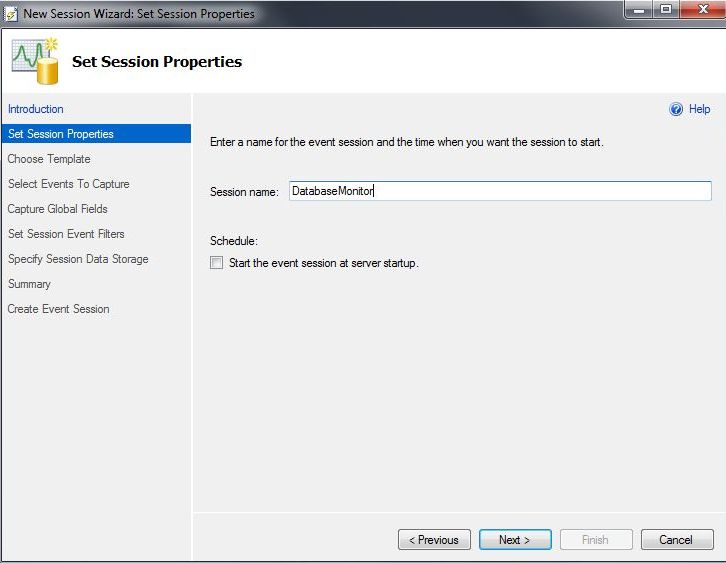This screenshot has width=726, height=563.
Task: Close the New Session Wizard window
Action: pyautogui.click(x=698, y=11)
